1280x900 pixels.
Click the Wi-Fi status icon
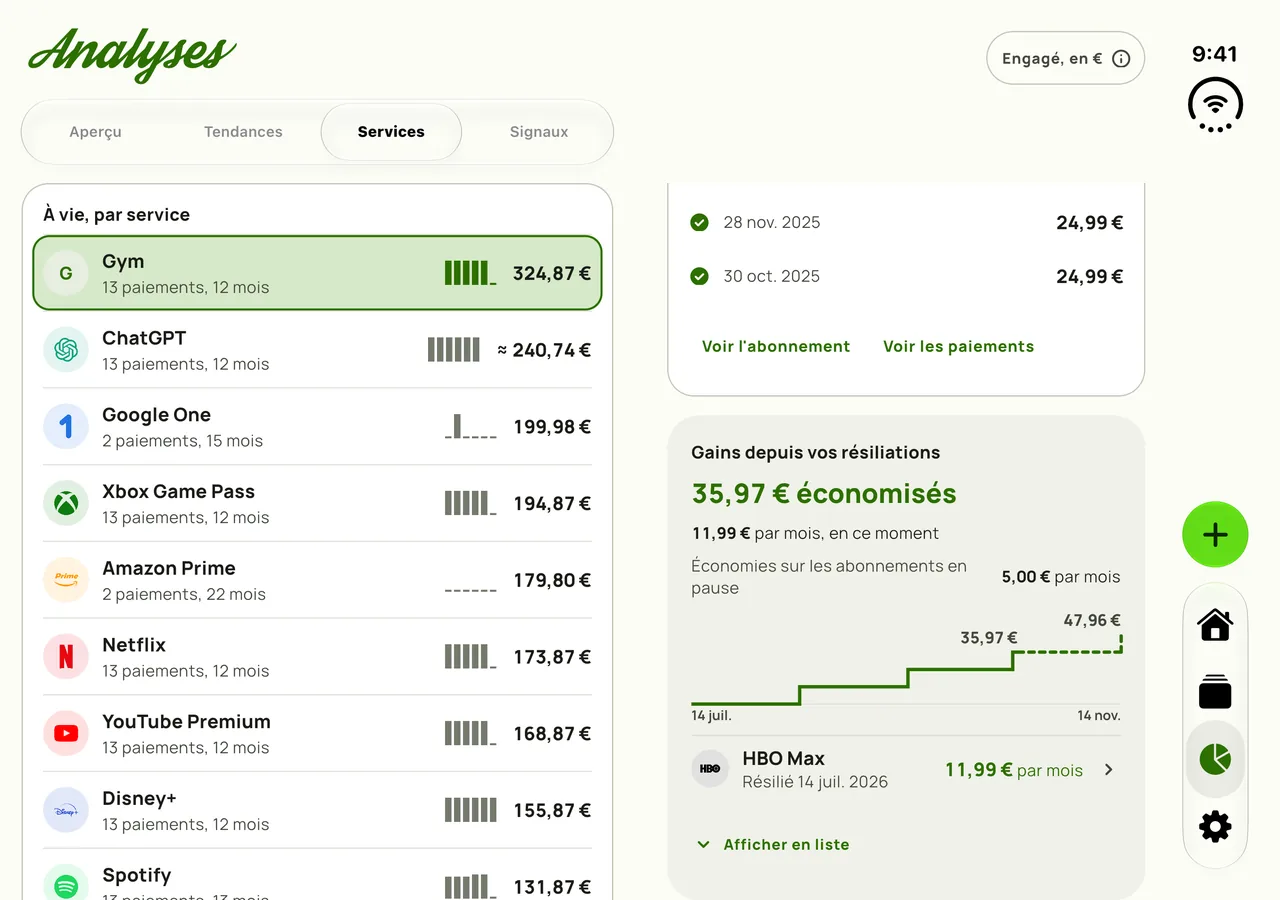(1215, 105)
